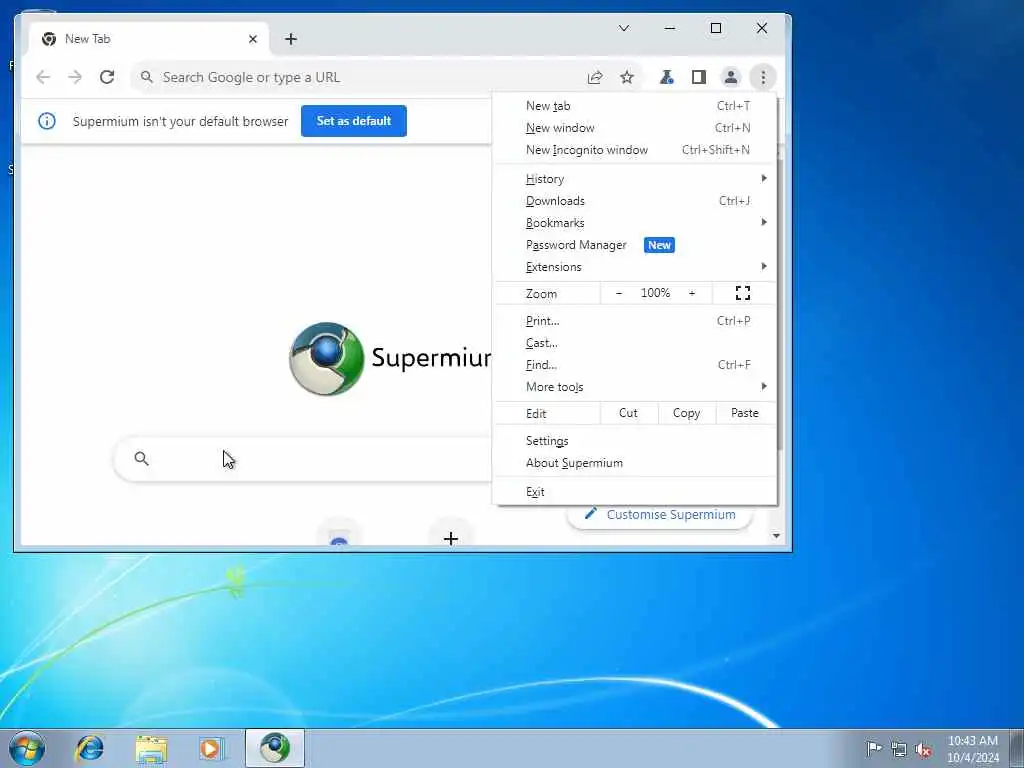This screenshot has width=1024, height=768.
Task: Click the magnifier icon in page search box
Action: pos(142,458)
